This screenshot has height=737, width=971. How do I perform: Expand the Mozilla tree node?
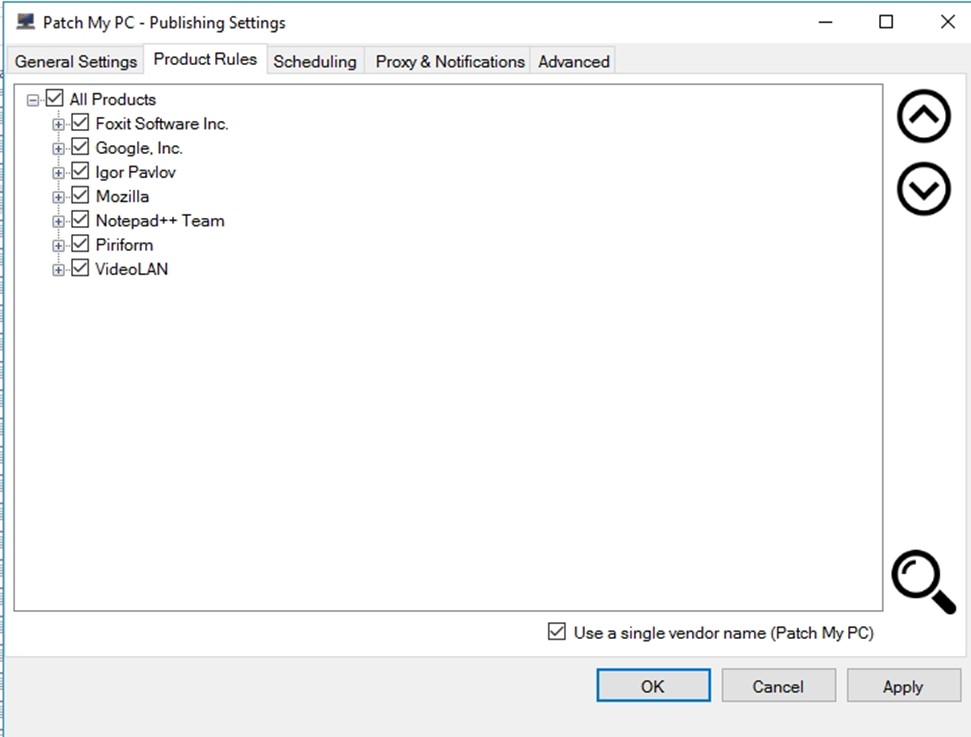[58, 198]
